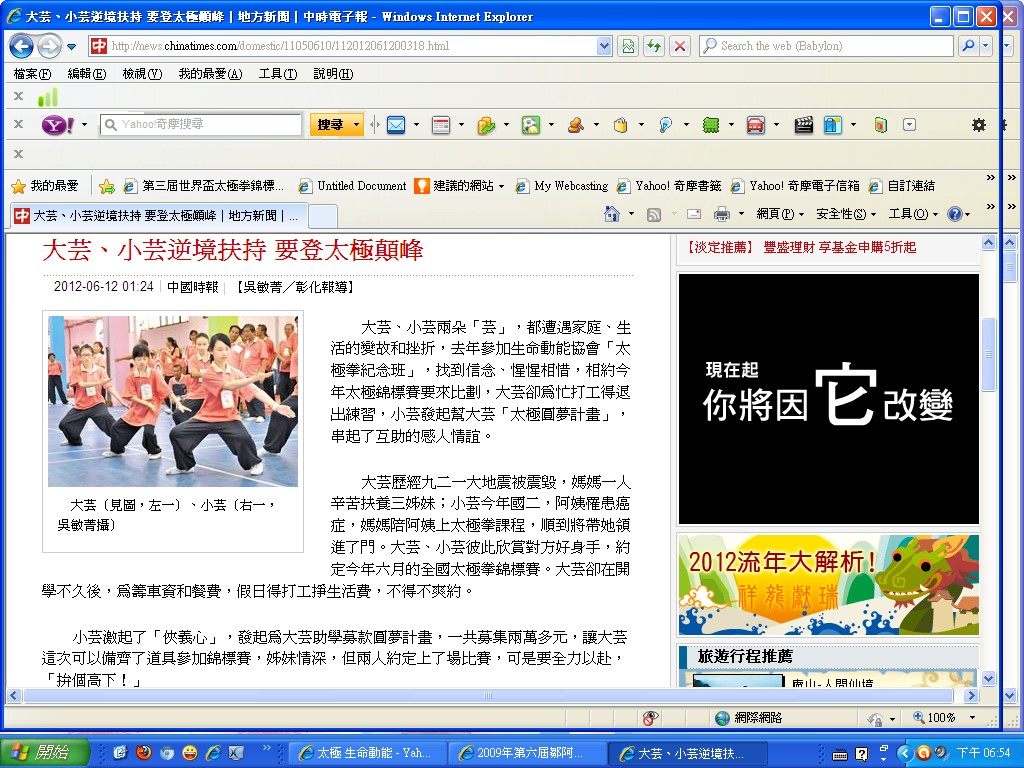The height and width of the screenshot is (768, 1024).
Task: Click the Yahoo toolbar mail envelope icon
Action: (396, 125)
